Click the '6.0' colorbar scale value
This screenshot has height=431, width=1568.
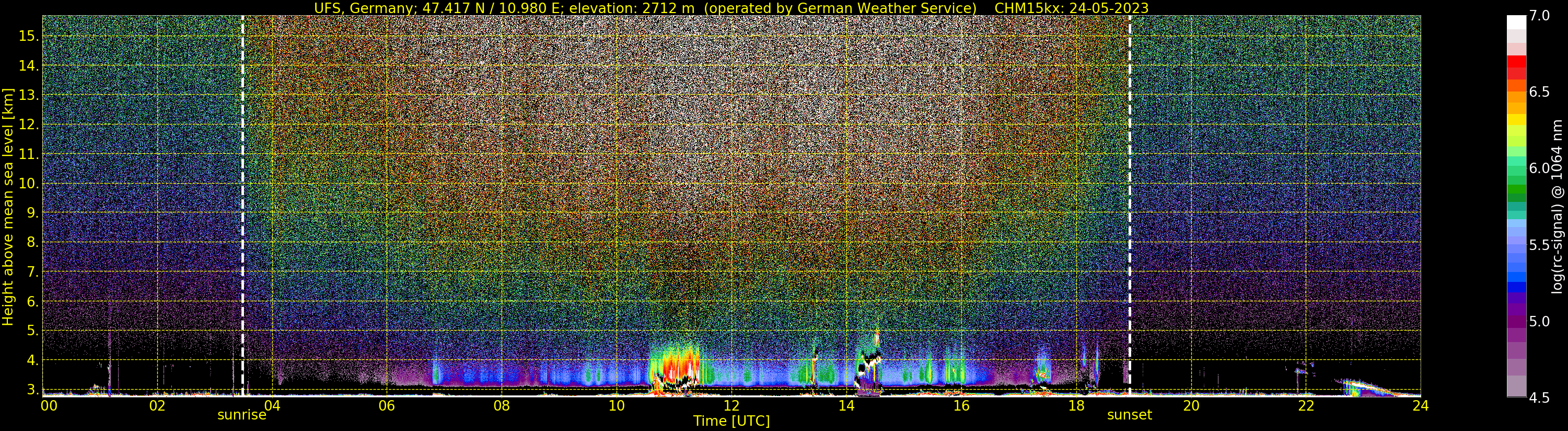click(x=1539, y=168)
